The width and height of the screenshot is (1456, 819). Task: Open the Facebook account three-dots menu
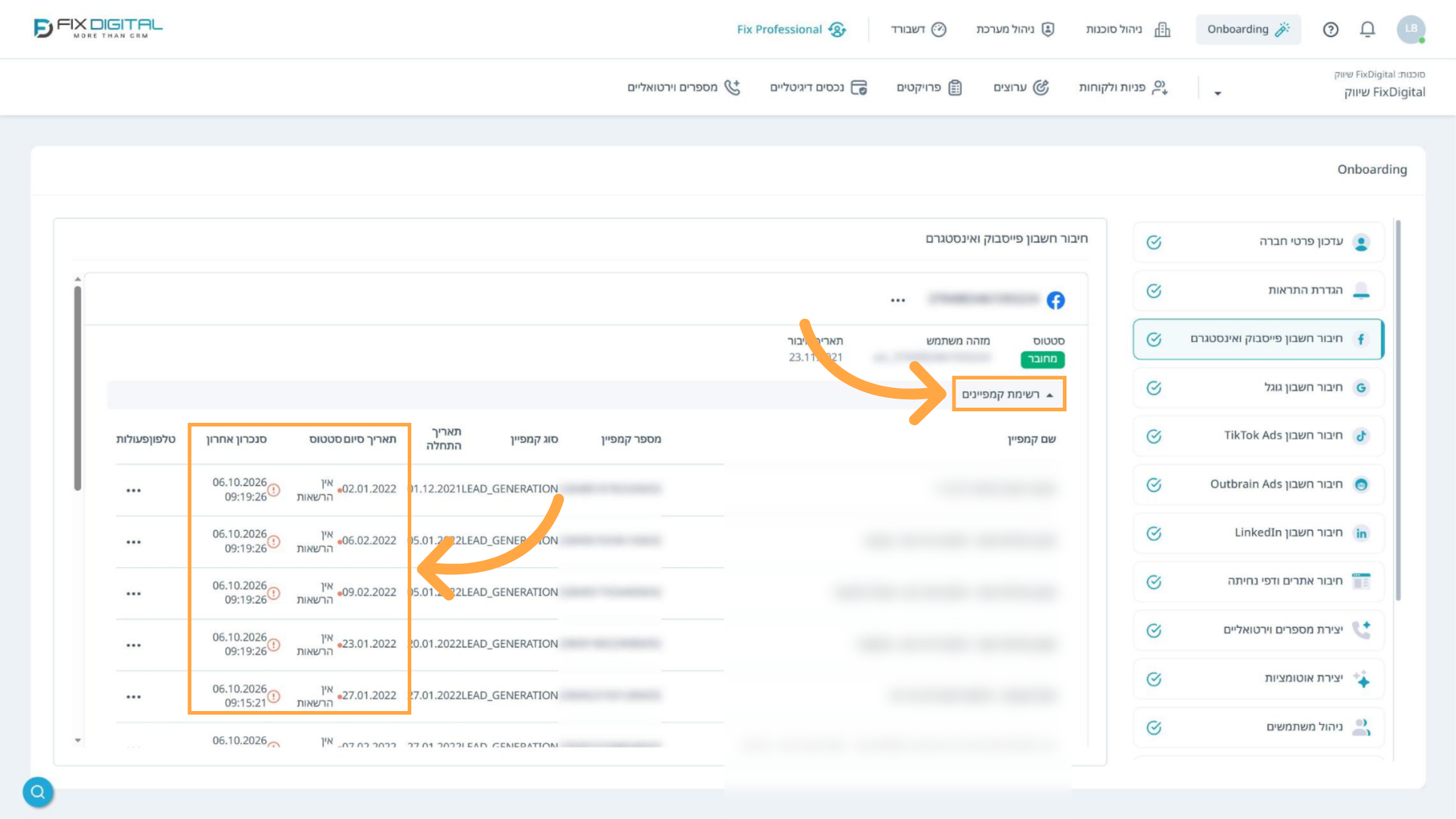898,300
